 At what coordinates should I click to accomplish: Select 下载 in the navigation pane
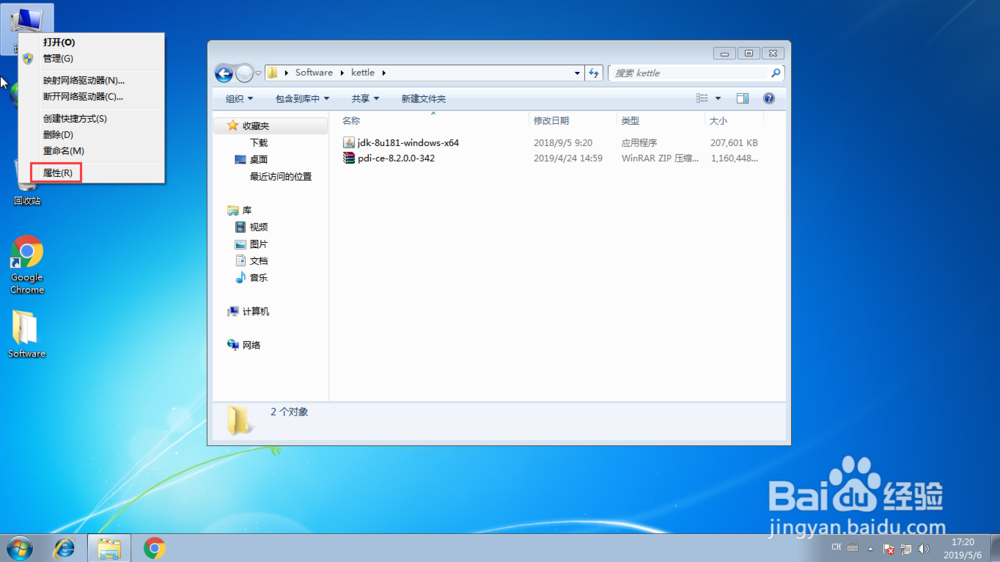[258, 143]
